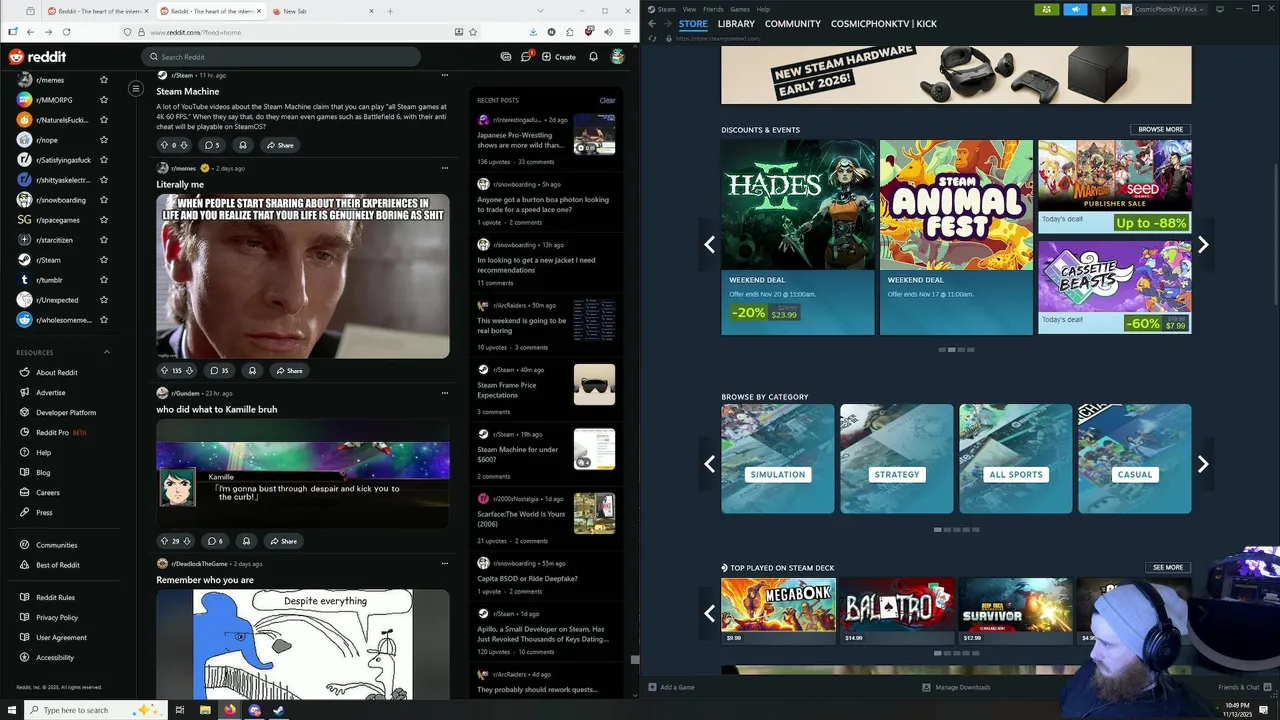Click Reddit Create post button

(559, 57)
